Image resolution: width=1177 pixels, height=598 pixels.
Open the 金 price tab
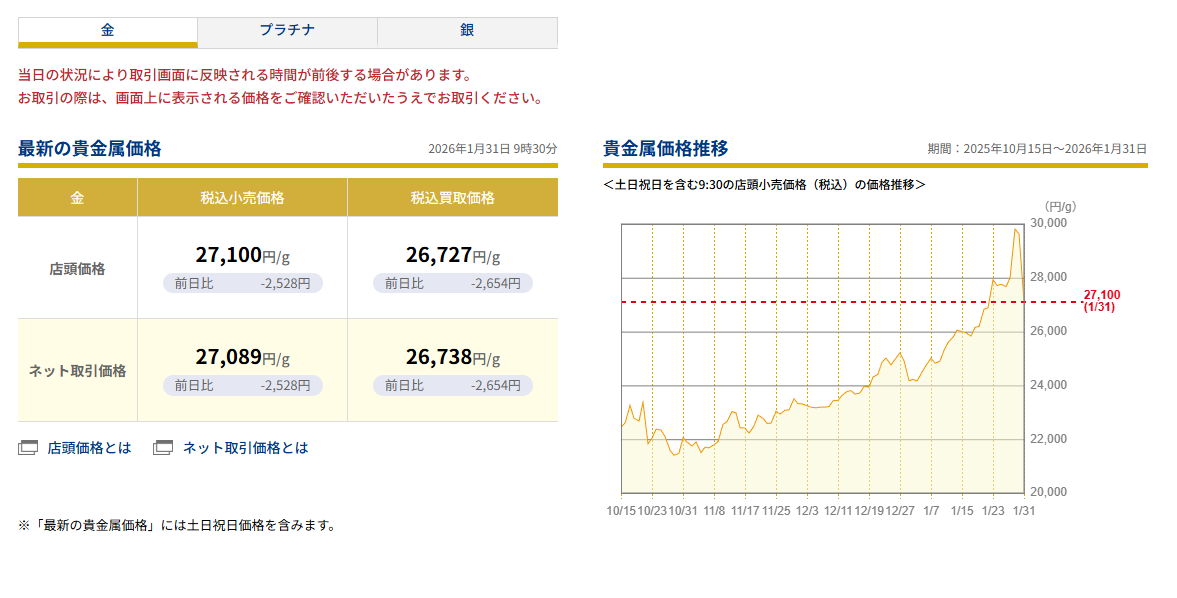click(x=108, y=31)
